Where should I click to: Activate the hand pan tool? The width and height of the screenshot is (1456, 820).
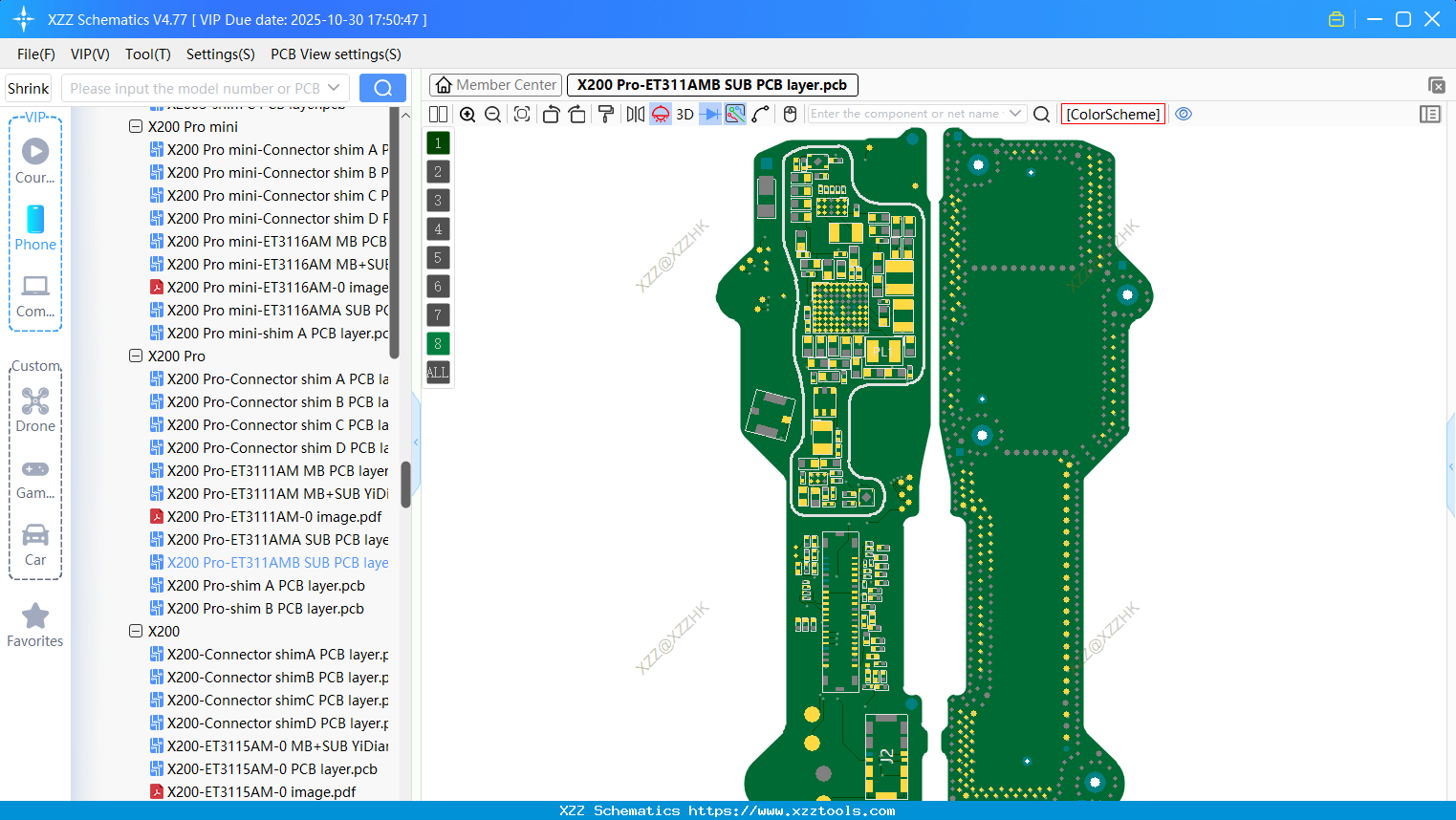[790, 114]
